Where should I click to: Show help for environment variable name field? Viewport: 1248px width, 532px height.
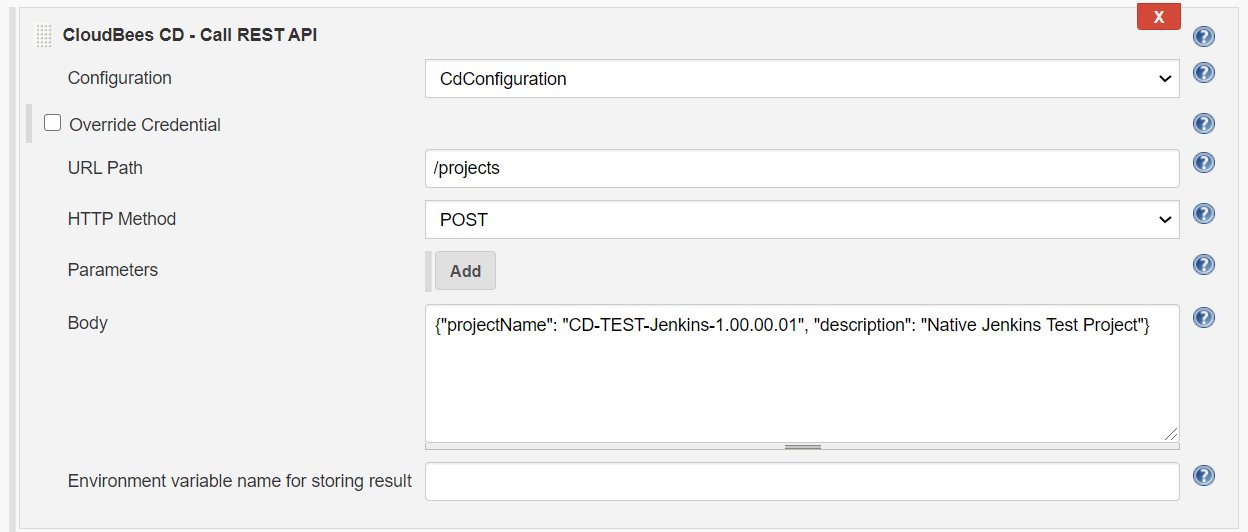[1204, 476]
